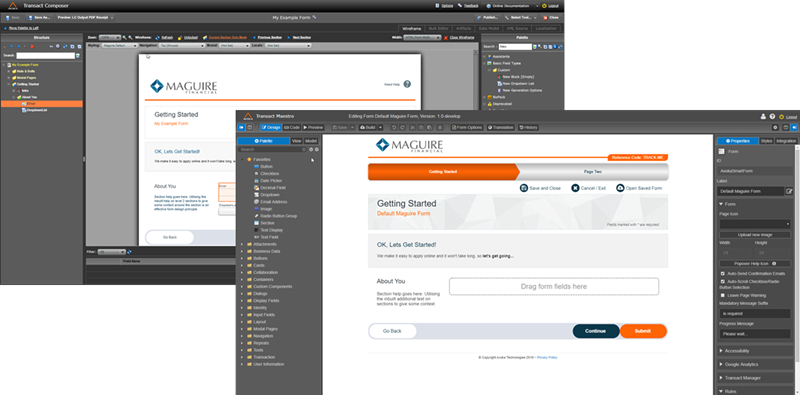
Task: Select the Email Address component in Favorites
Action: (274, 202)
